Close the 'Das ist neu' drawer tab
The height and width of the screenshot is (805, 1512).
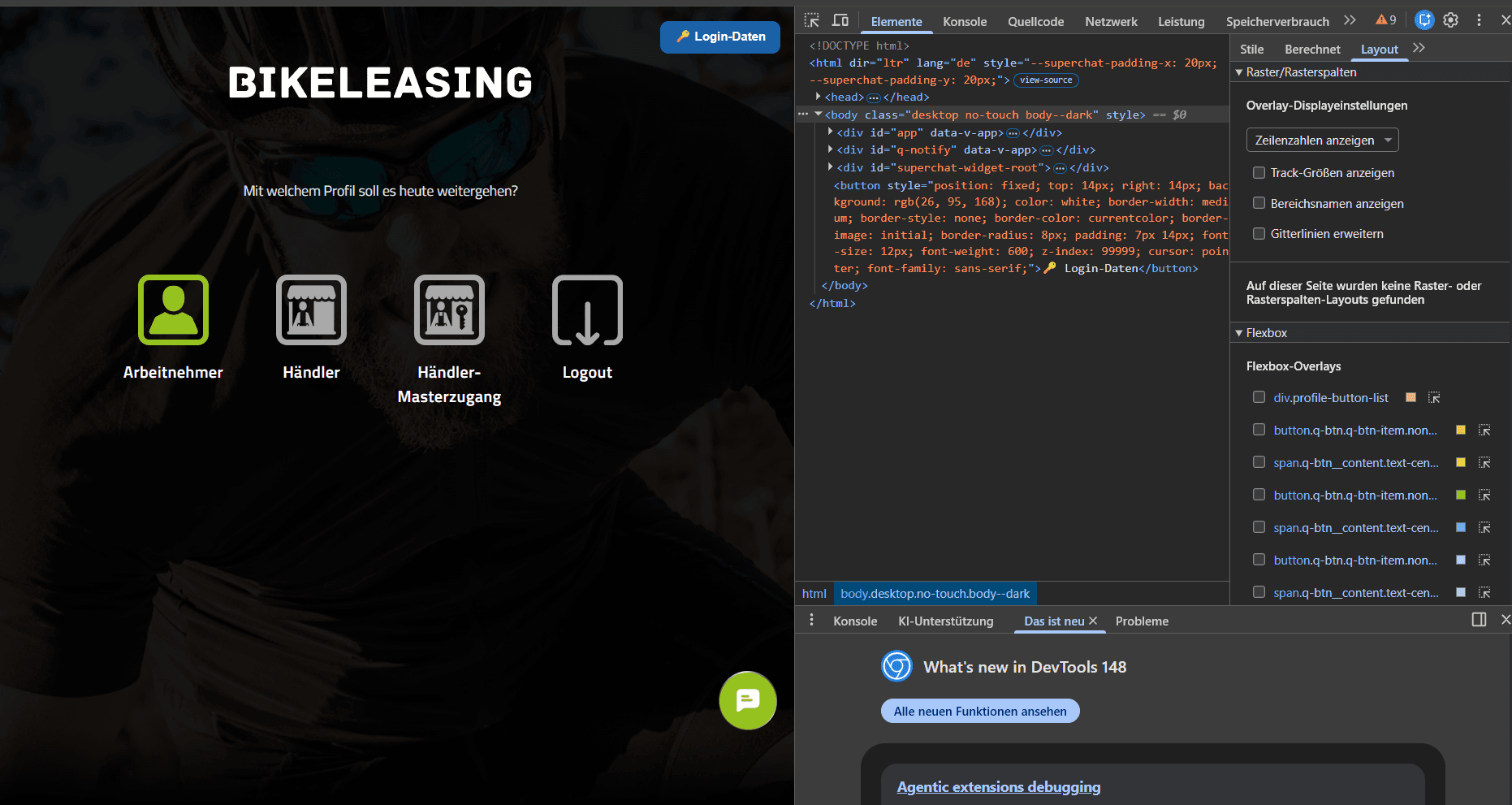(x=1093, y=621)
